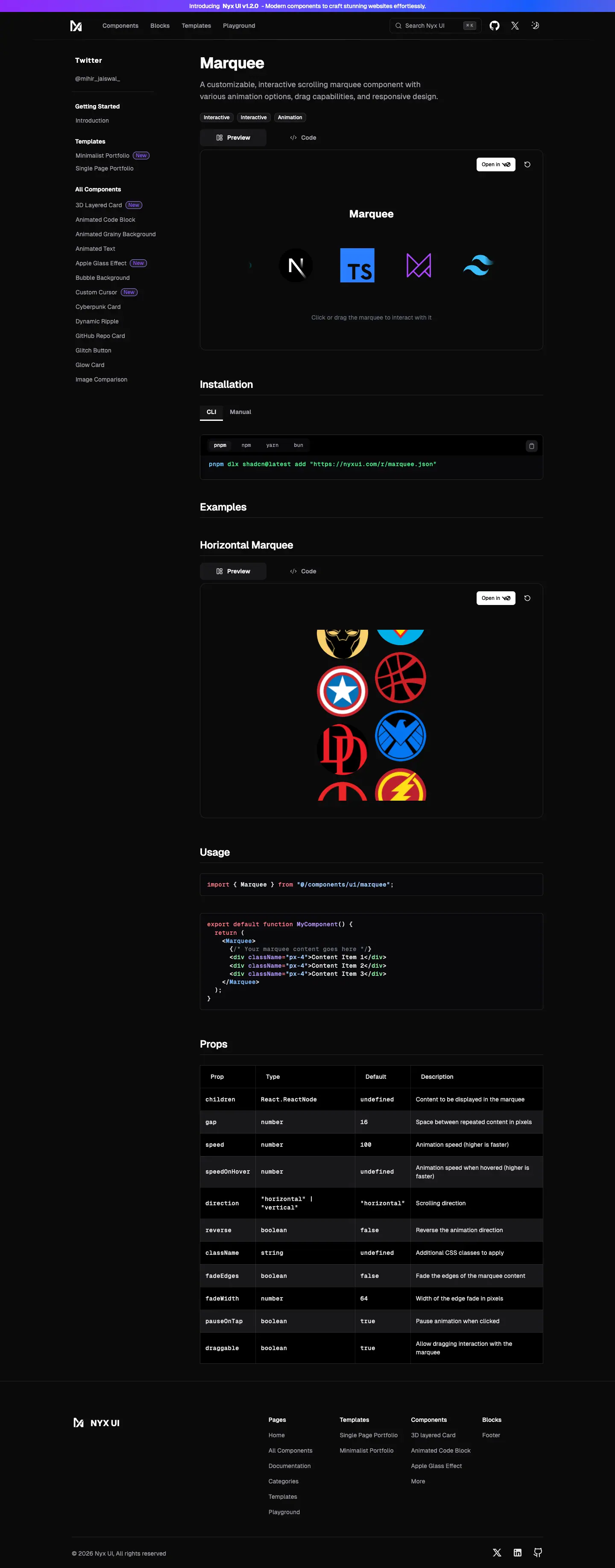
Task: Open Minimalist Portfolio in sidebar
Action: click(x=102, y=156)
